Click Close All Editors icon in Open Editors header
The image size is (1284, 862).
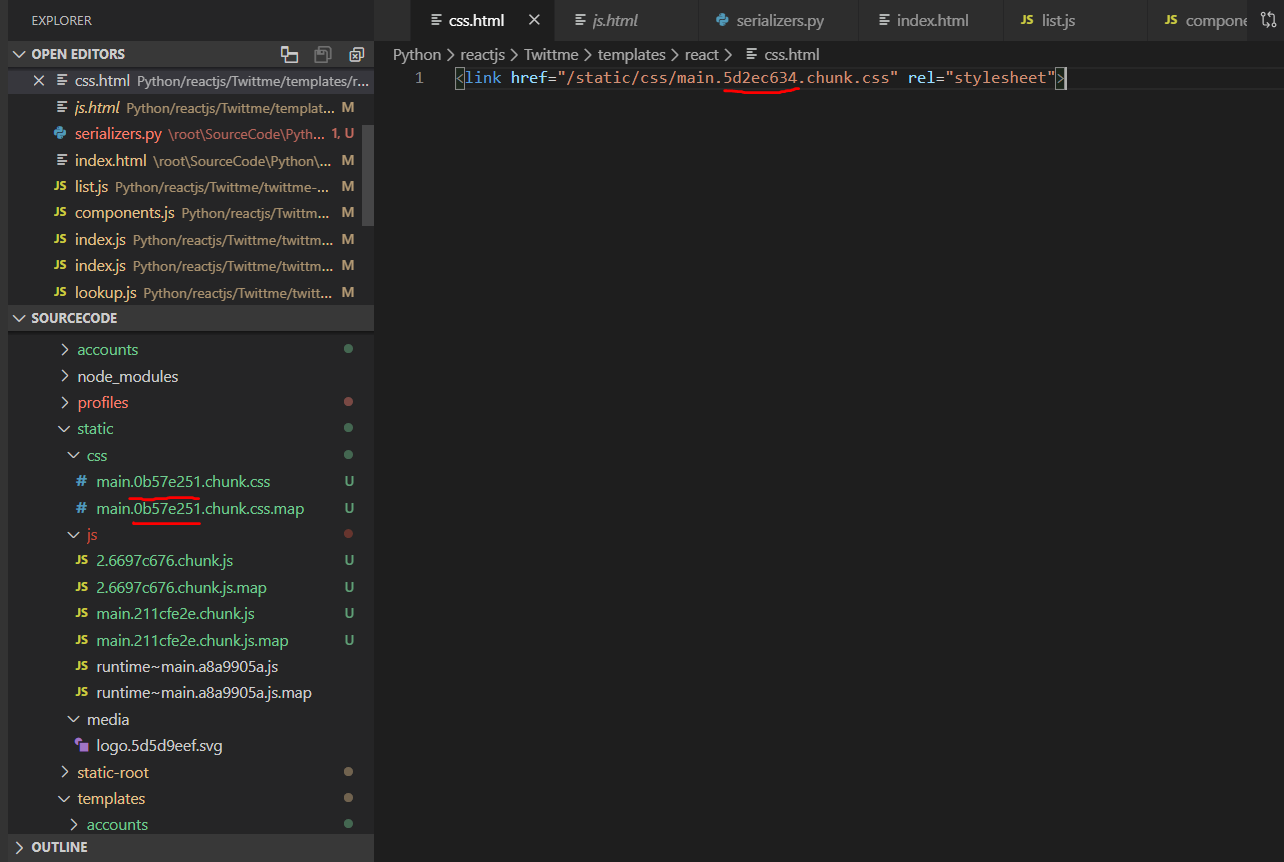pyautogui.click(x=356, y=54)
